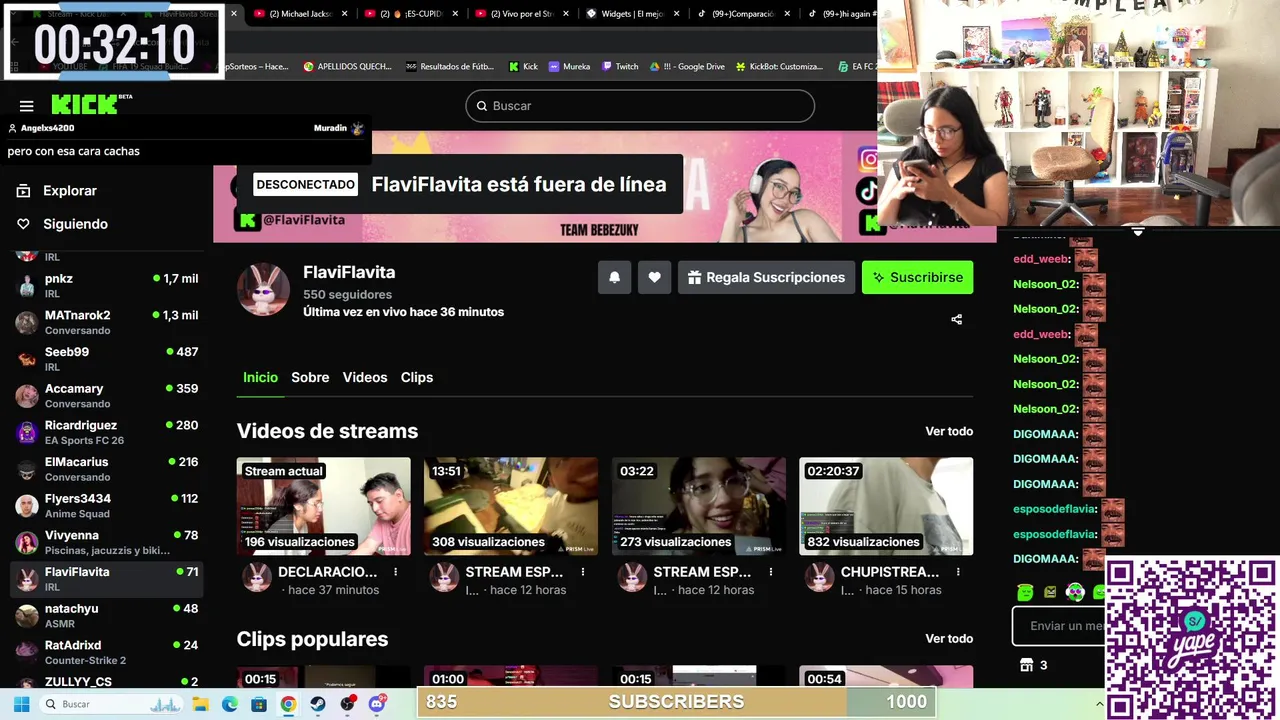Screen dimensions: 1280x720
Task: Select MATnarok2 channel in sidebar
Action: pos(106,322)
